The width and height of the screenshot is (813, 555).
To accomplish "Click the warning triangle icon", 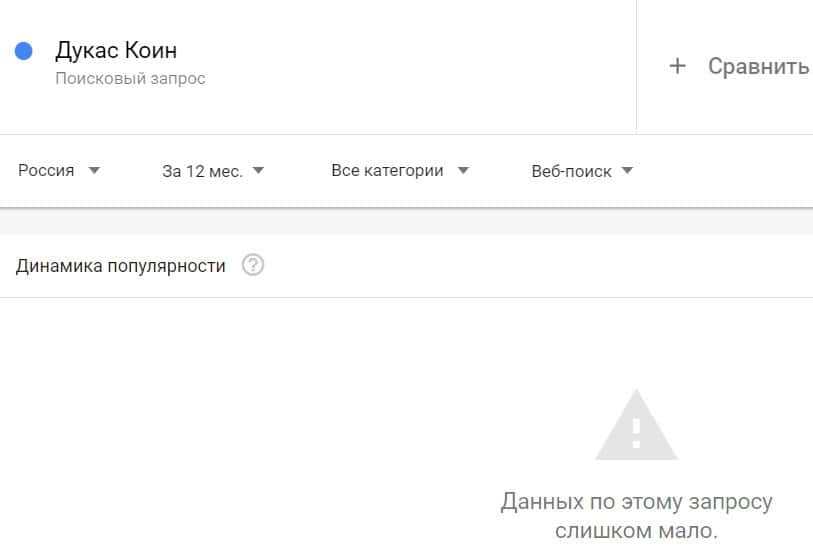I will (x=636, y=425).
